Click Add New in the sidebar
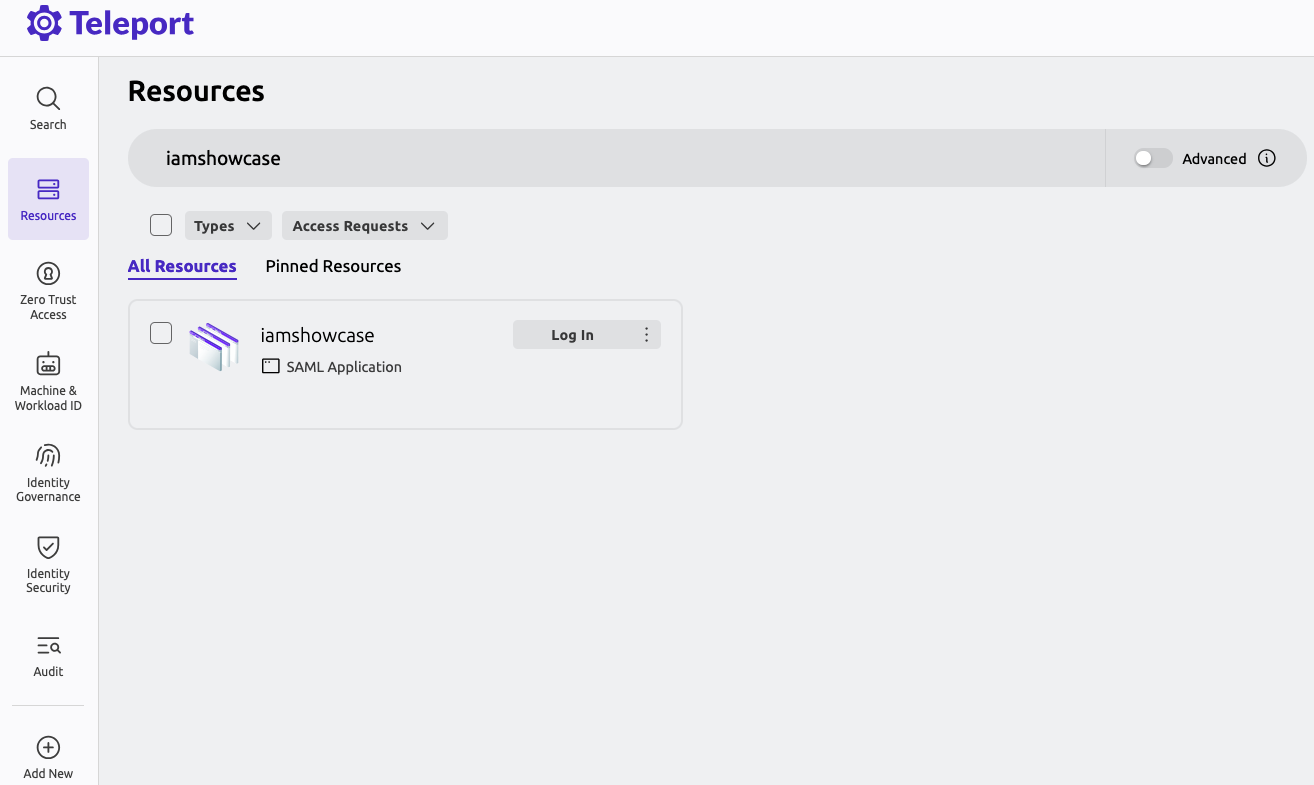 click(47, 755)
